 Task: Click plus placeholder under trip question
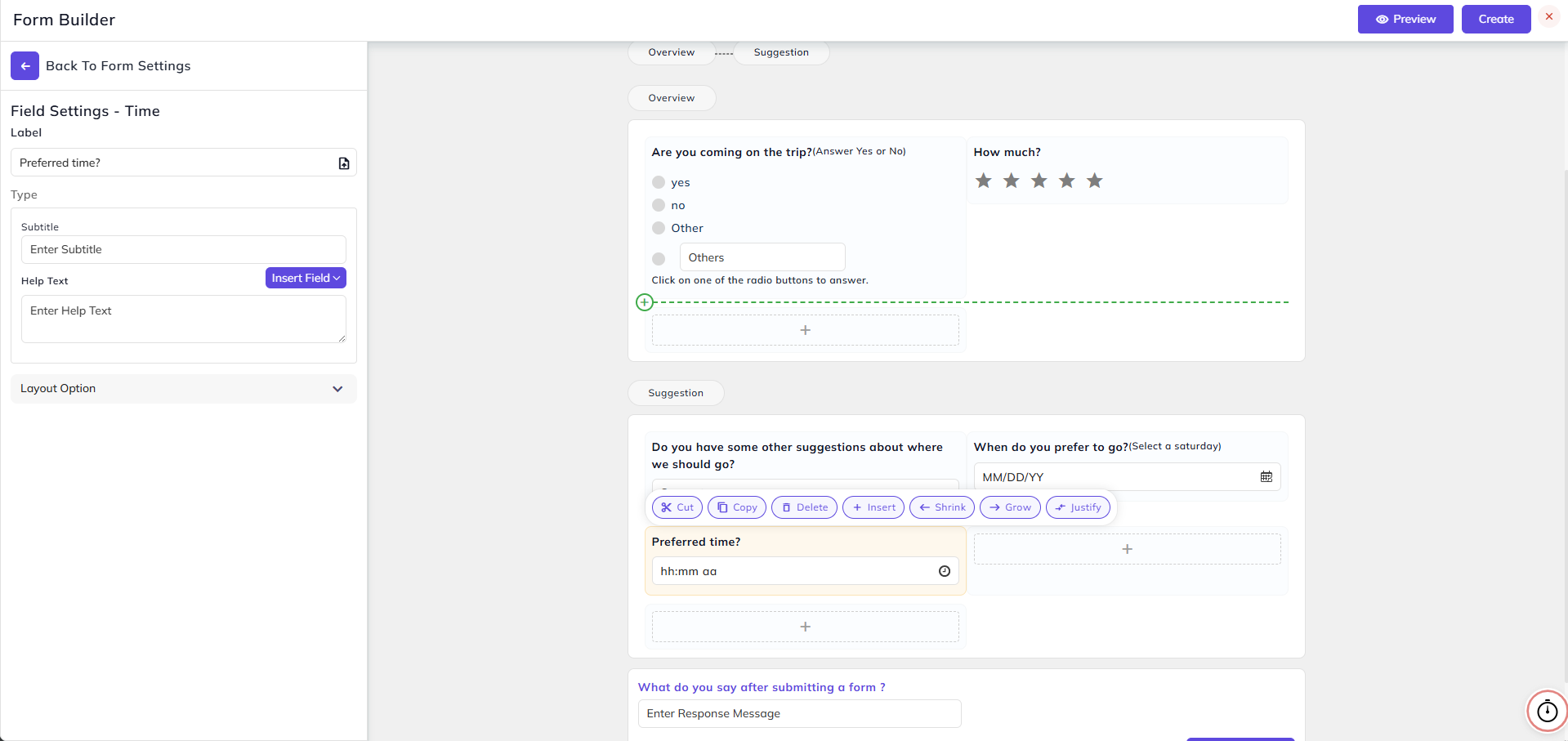tap(806, 330)
